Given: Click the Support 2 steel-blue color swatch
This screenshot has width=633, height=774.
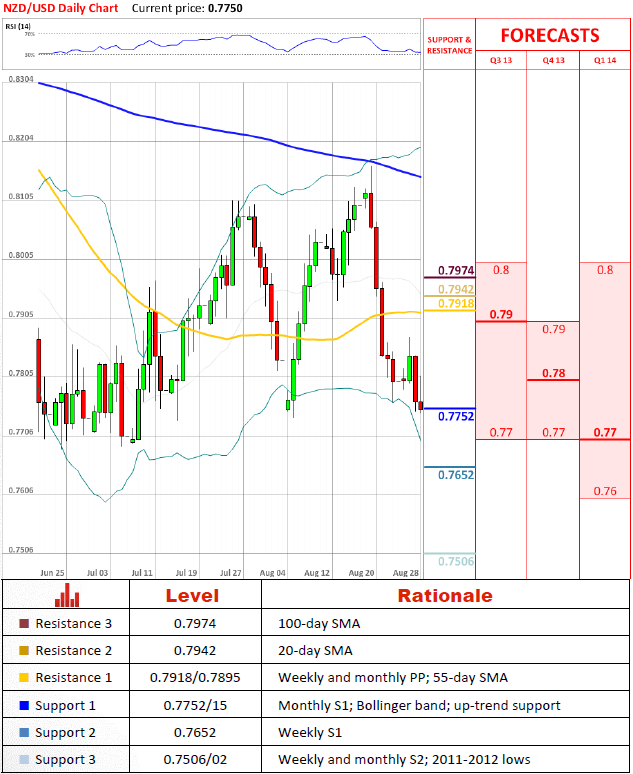Looking at the screenshot, I should [24, 733].
